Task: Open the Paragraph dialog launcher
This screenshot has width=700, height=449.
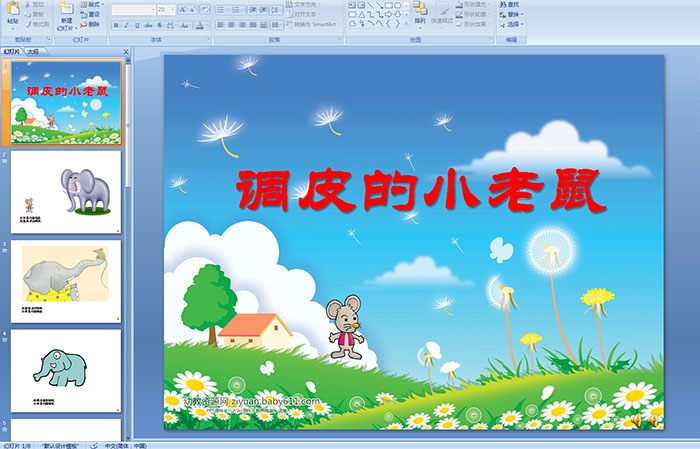Action: tap(340, 39)
